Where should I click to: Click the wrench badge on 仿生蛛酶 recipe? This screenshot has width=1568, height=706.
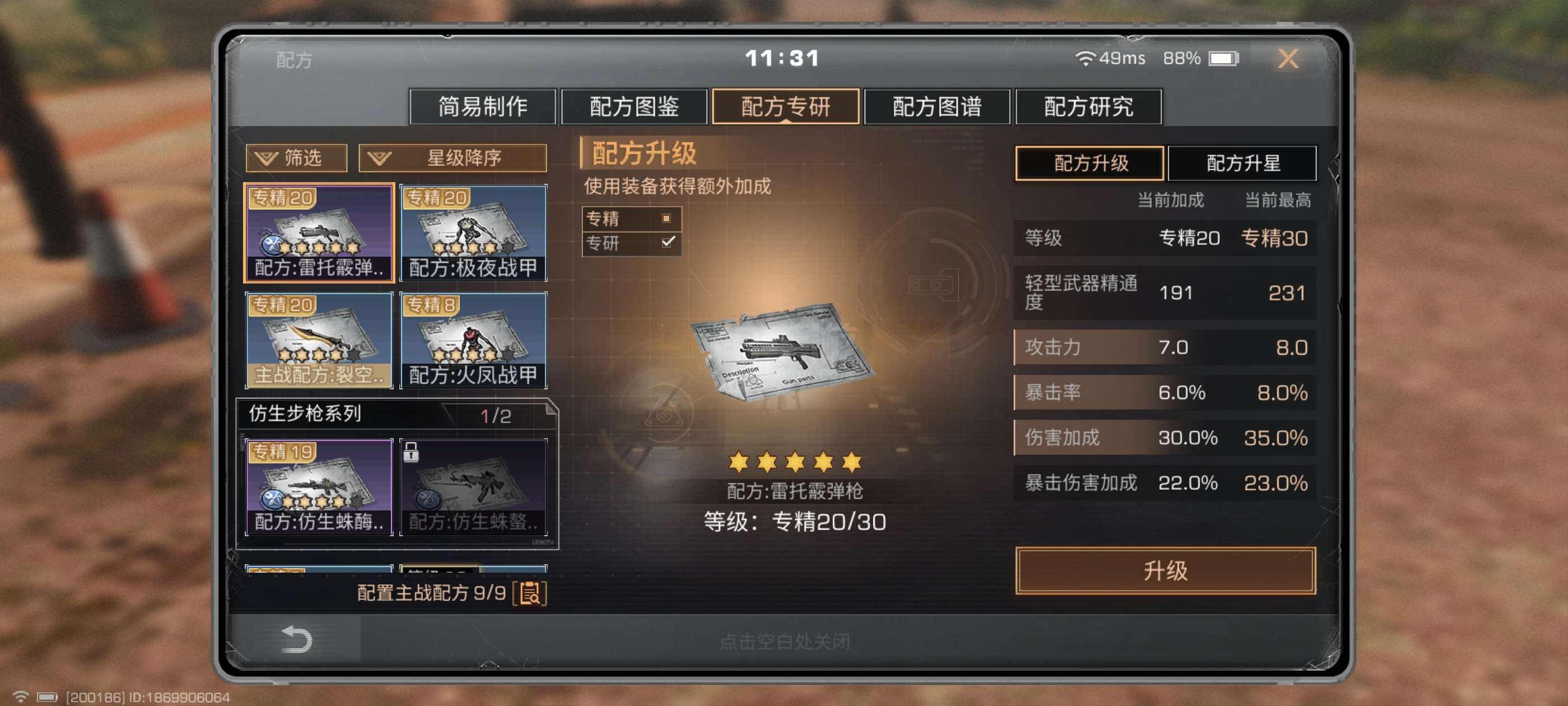point(272,499)
